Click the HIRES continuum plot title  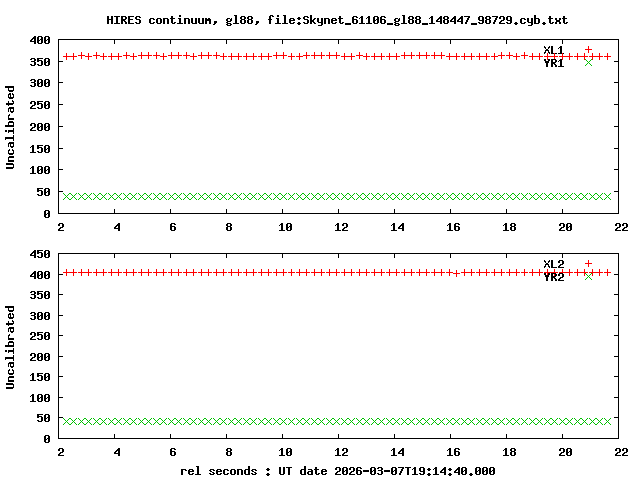344,20
